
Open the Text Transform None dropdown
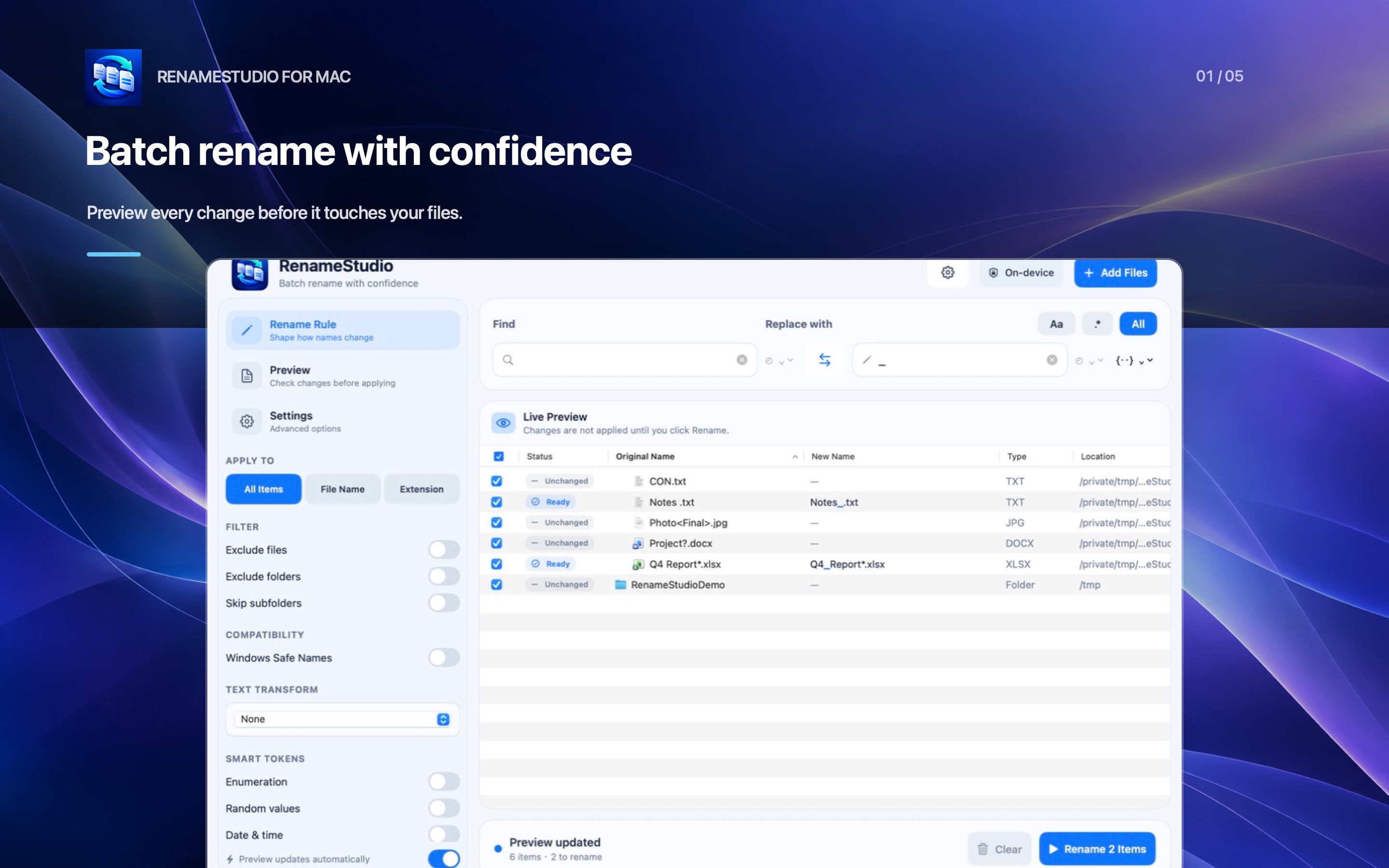pos(342,719)
